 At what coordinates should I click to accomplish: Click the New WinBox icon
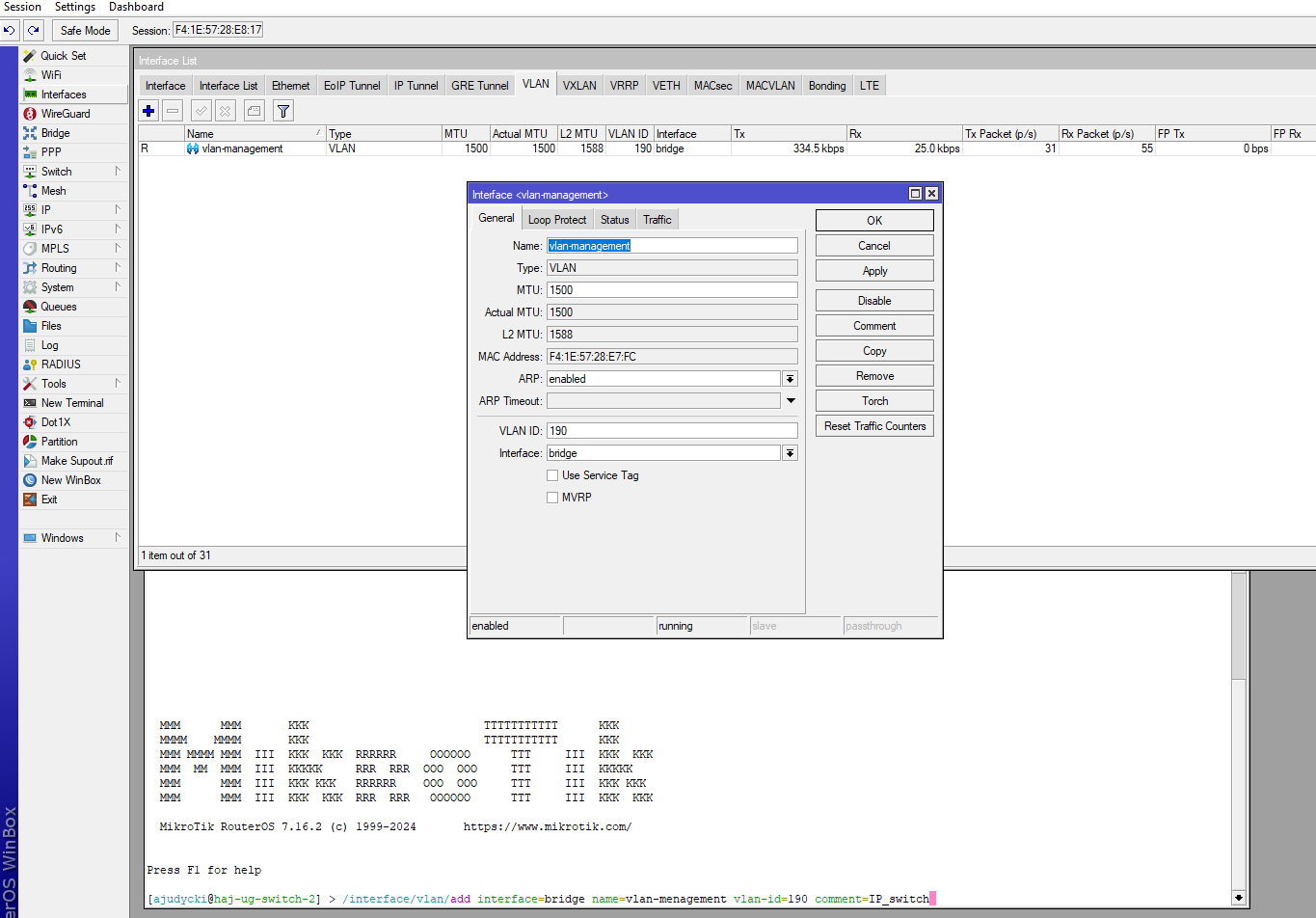[x=30, y=480]
